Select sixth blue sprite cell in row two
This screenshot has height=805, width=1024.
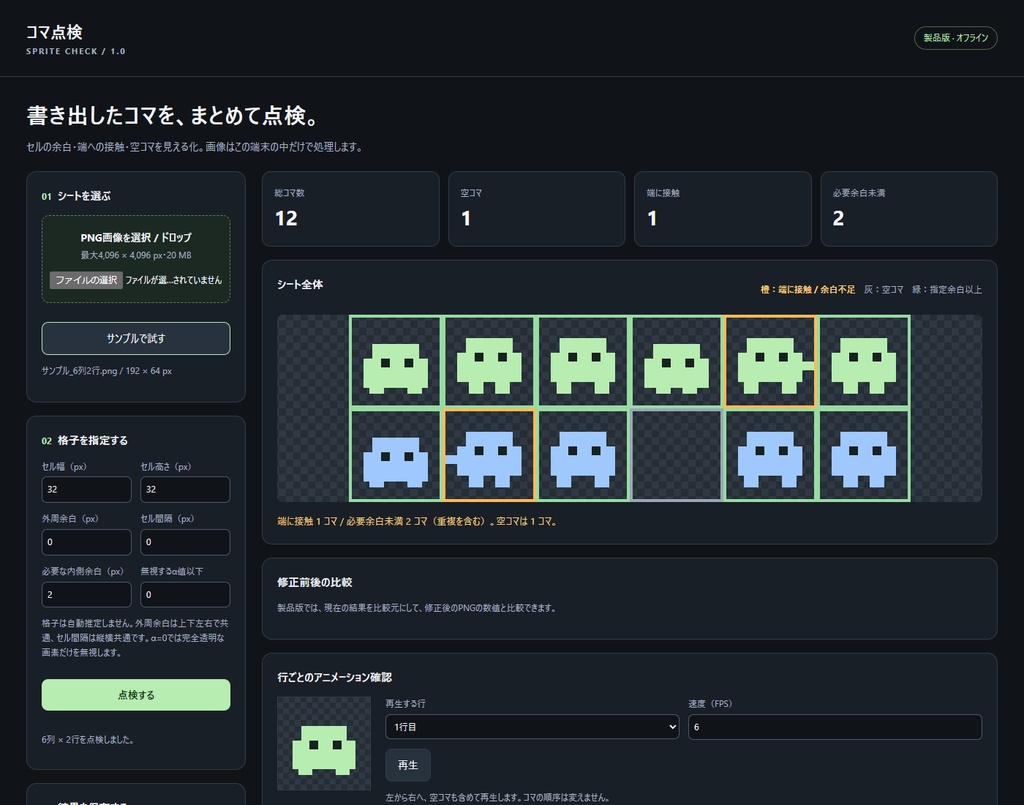pos(863,455)
